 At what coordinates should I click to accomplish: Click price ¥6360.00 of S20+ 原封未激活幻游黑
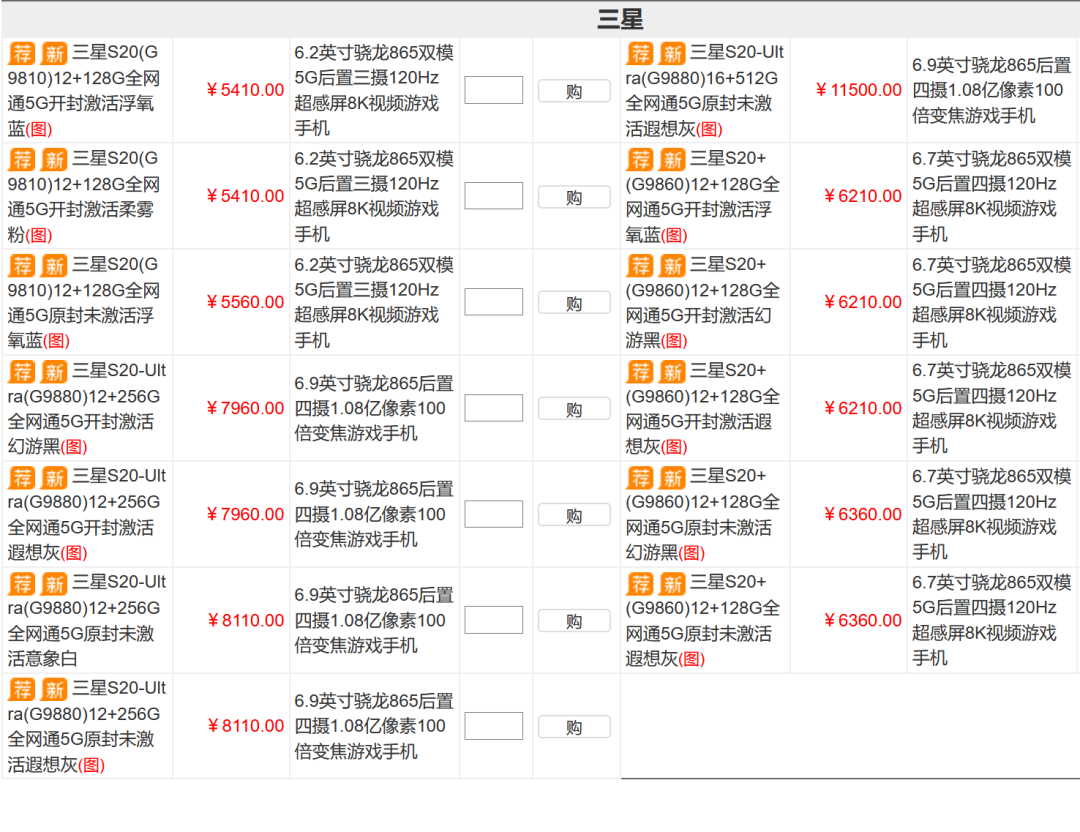pos(863,514)
